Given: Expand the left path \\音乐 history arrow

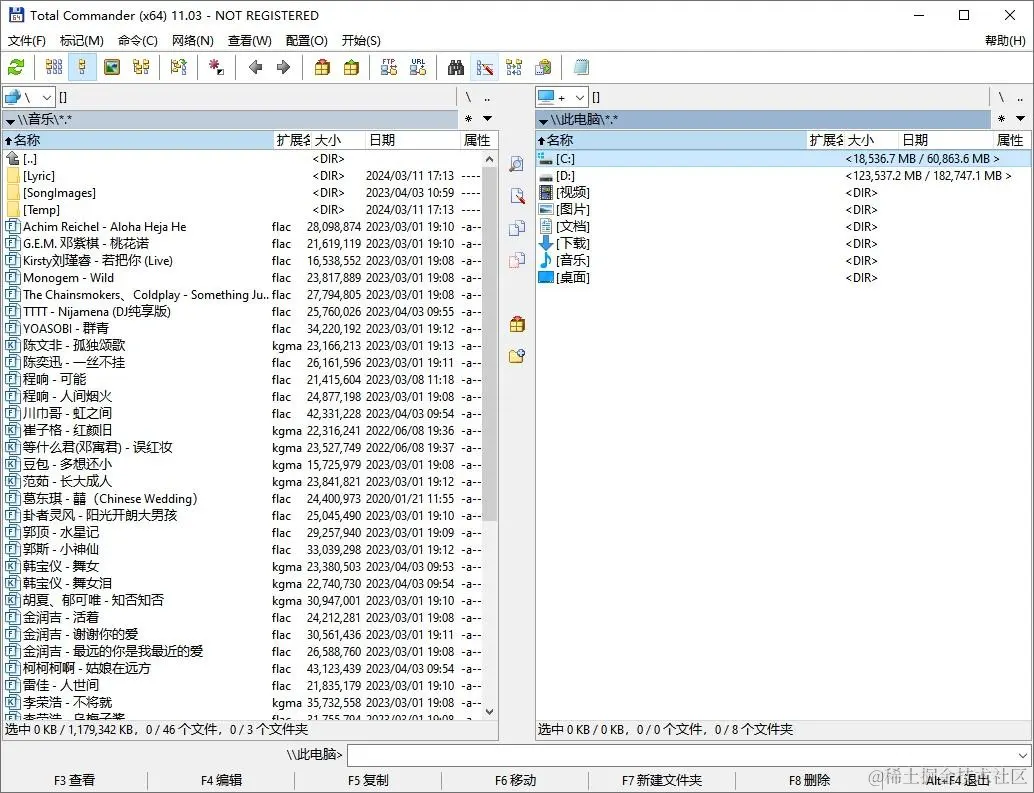Looking at the screenshot, I should (11, 121).
